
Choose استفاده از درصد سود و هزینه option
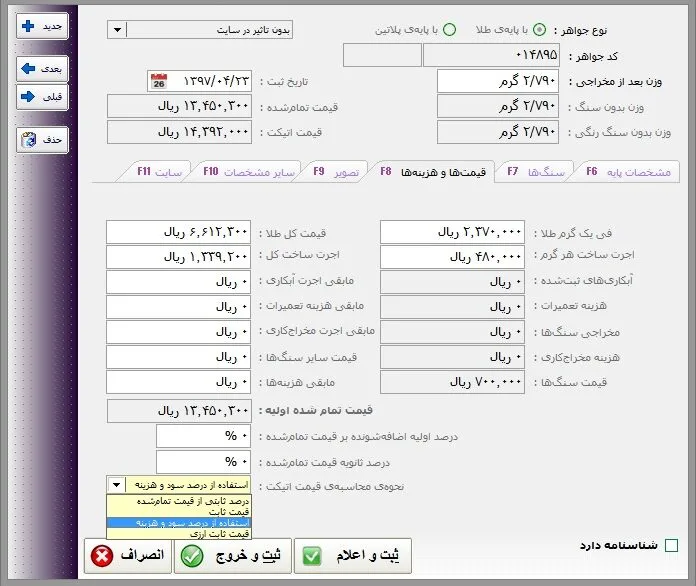click(179, 523)
